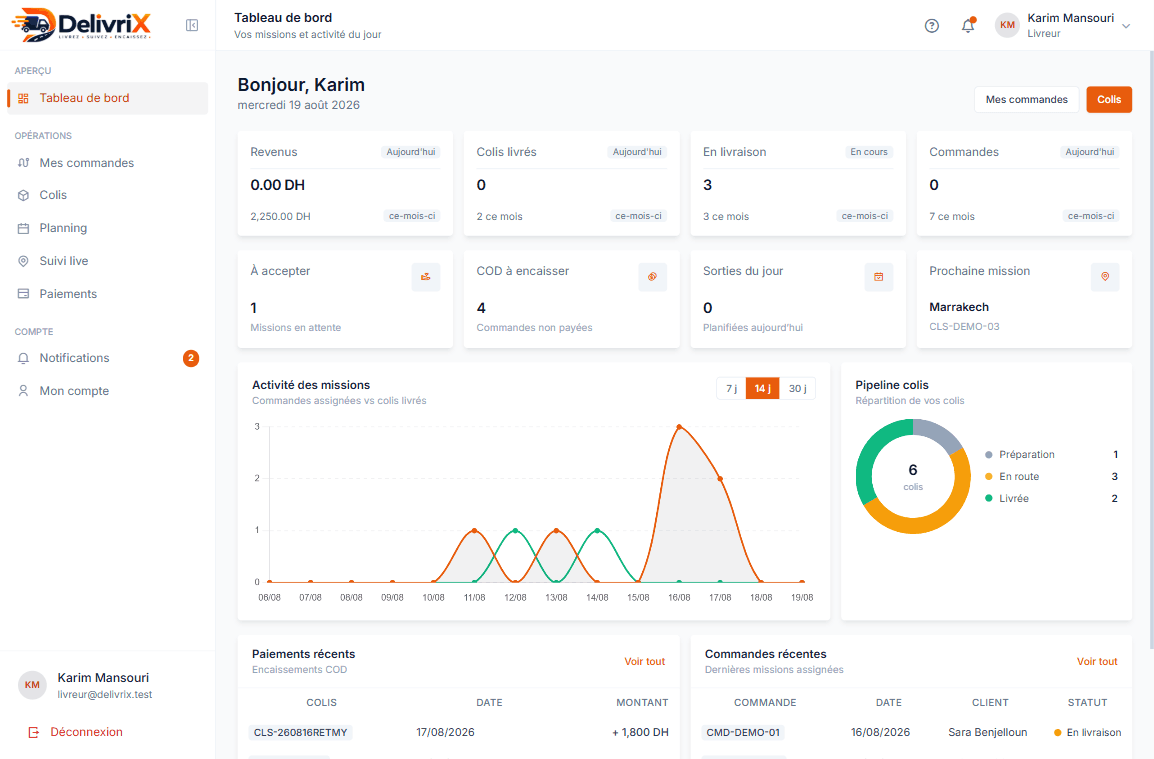Click the Sara Benjelloun client cell
Screen dimensions: 1154x759
pos(988,732)
